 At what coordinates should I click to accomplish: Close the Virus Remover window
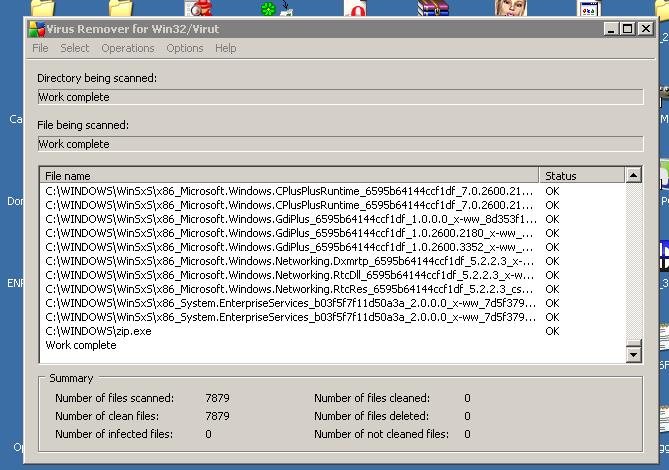pyautogui.click(x=646, y=29)
